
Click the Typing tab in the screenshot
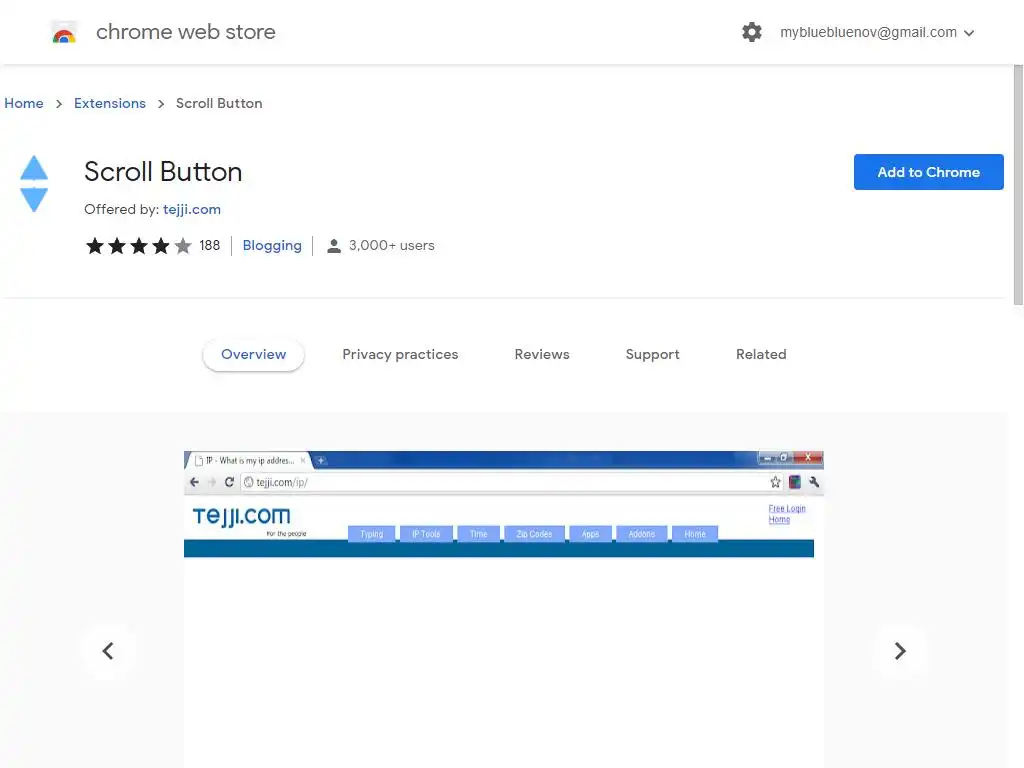372,534
